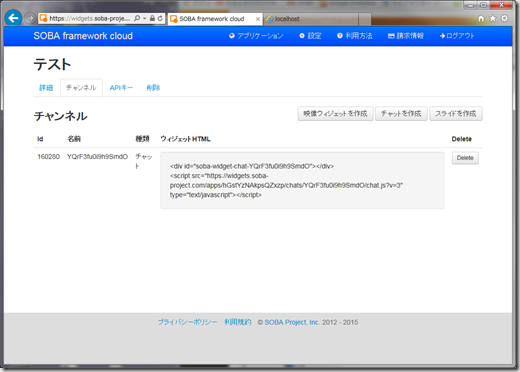
Task: Switch to the APIキー tab
Action: 121,88
